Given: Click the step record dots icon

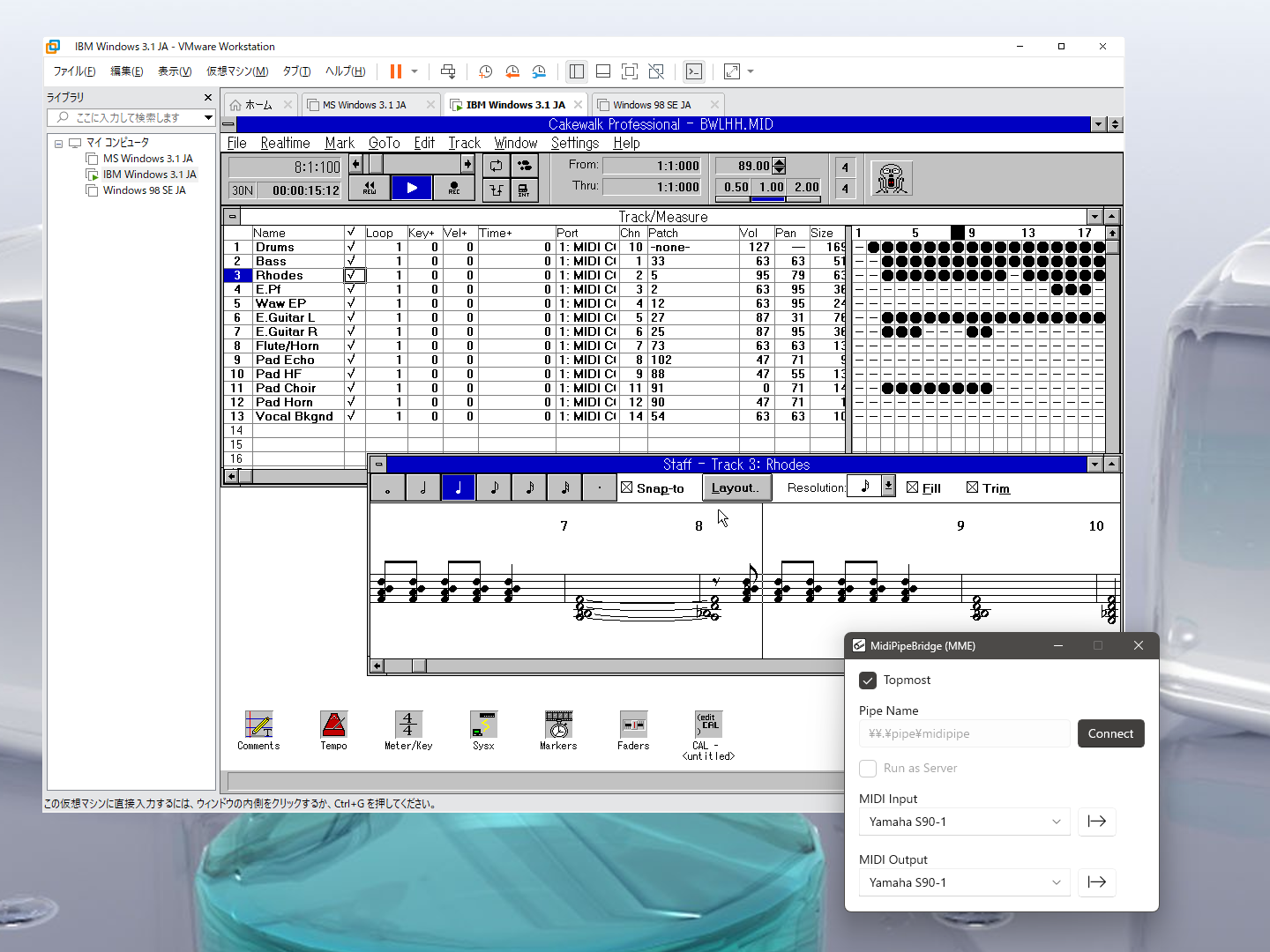Looking at the screenshot, I should [x=525, y=166].
